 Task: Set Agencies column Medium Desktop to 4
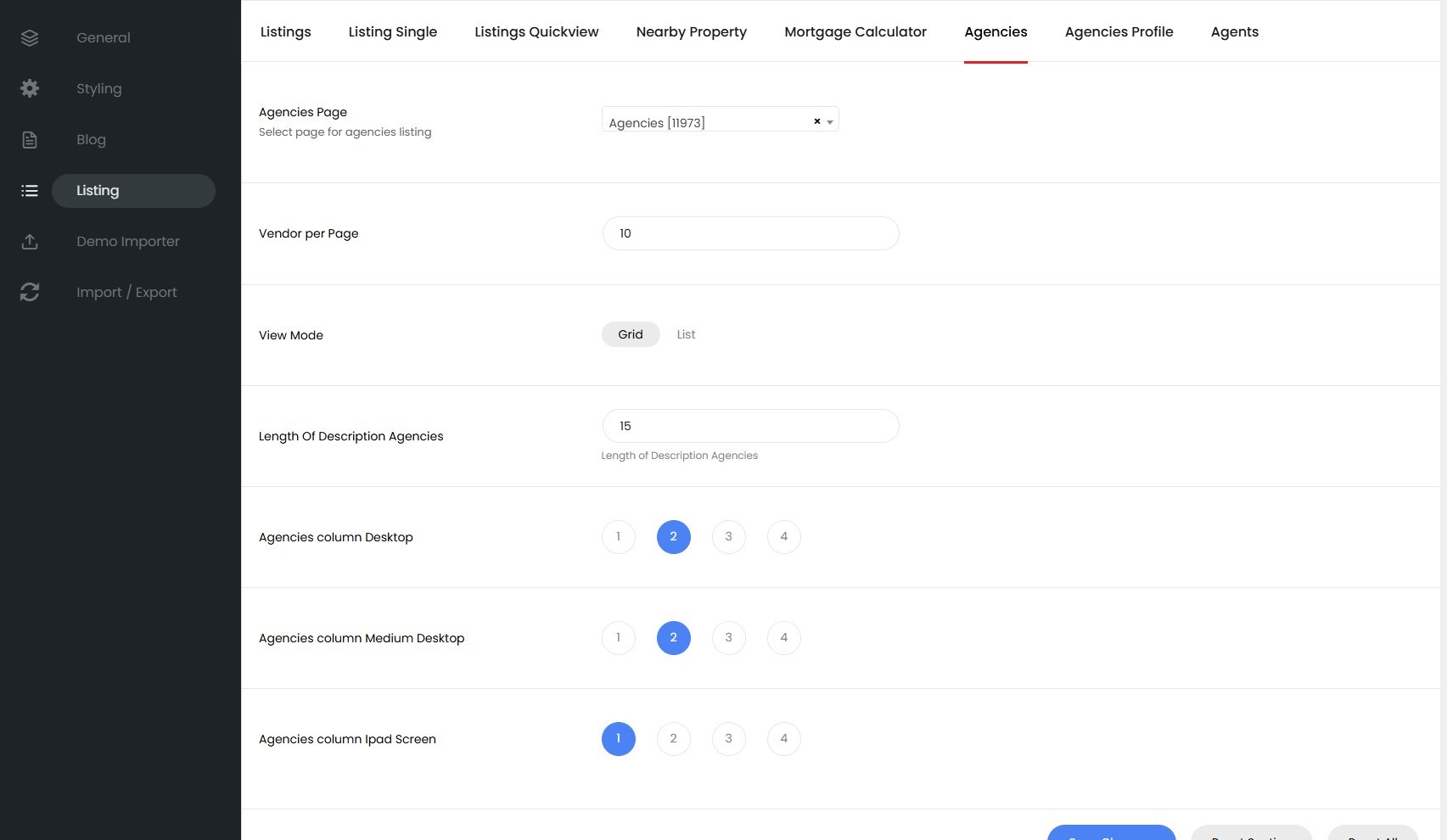[x=784, y=638]
